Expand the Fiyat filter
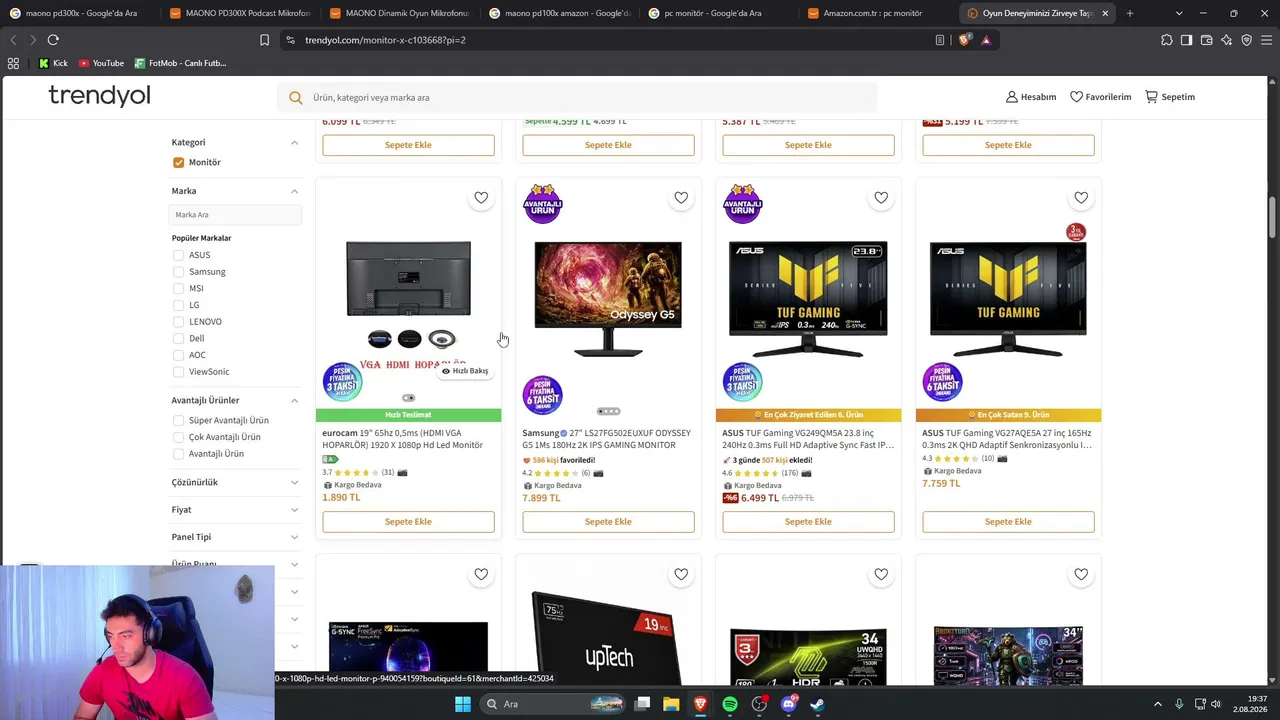1280x720 pixels. 294,510
